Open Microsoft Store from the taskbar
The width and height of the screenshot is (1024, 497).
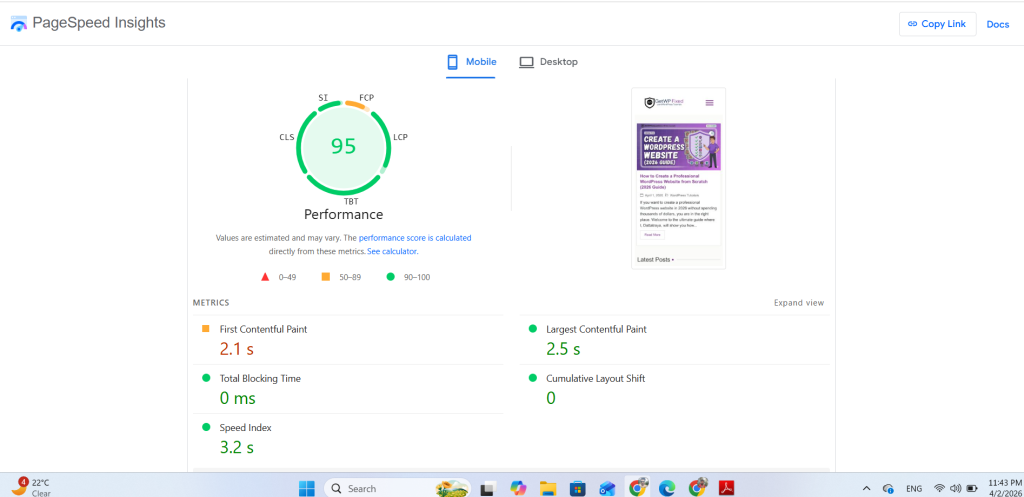[x=577, y=488]
